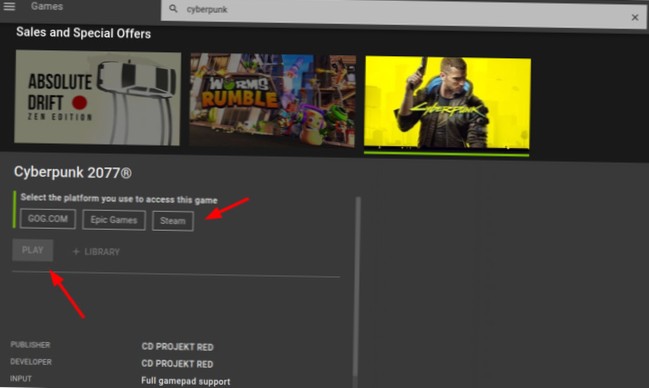649x388 pixels.
Task: Click the Full gamepad support text
Action: tap(185, 381)
